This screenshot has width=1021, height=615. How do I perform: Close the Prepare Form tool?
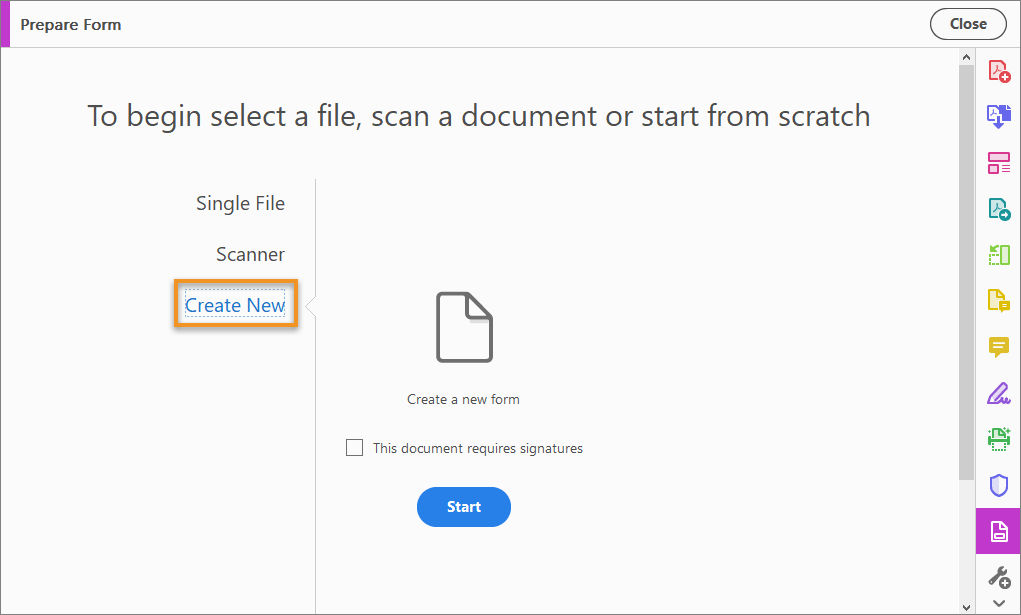tap(967, 23)
